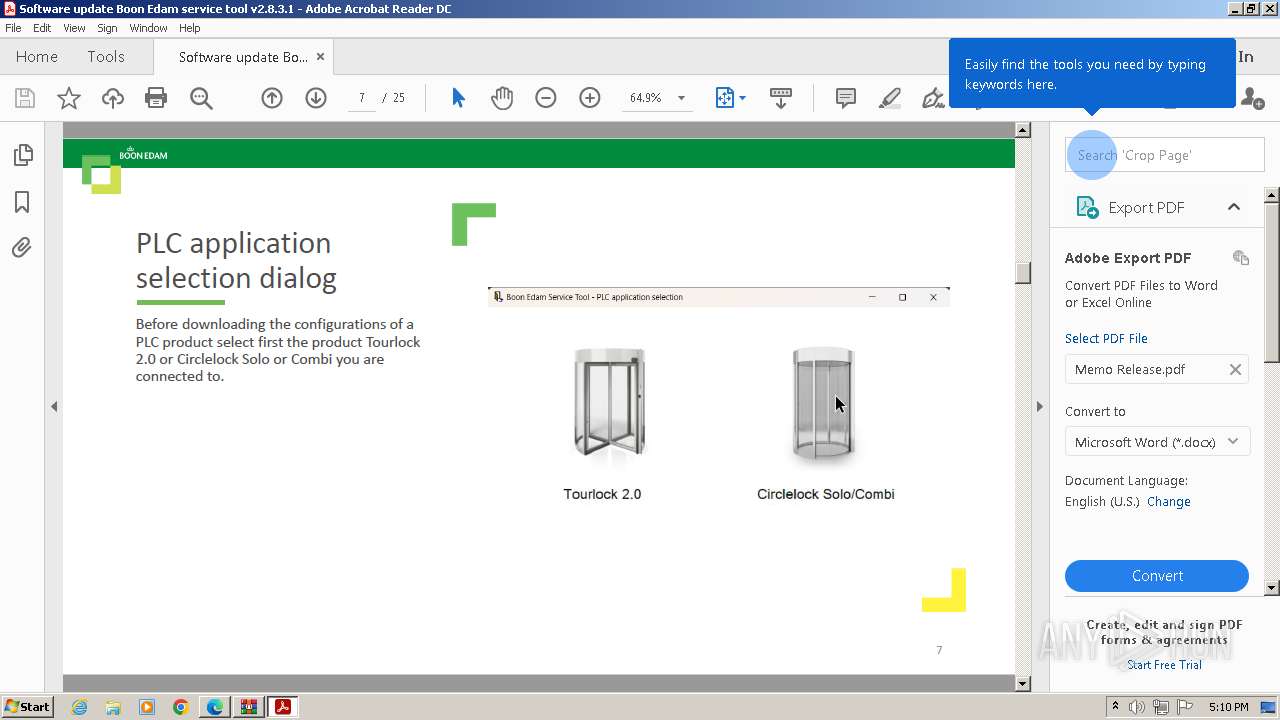
Task: Open Find text magnifier tool
Action: pos(201,98)
